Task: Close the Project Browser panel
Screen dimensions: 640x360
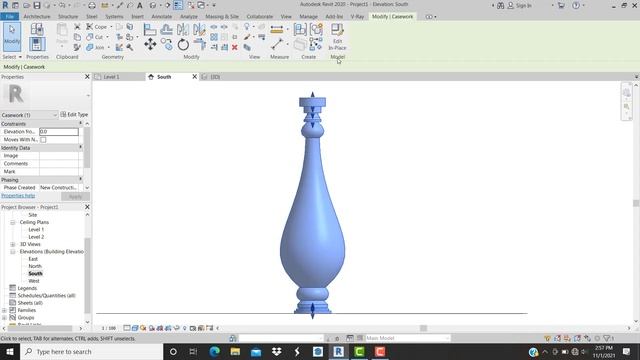Action: pos(87,207)
